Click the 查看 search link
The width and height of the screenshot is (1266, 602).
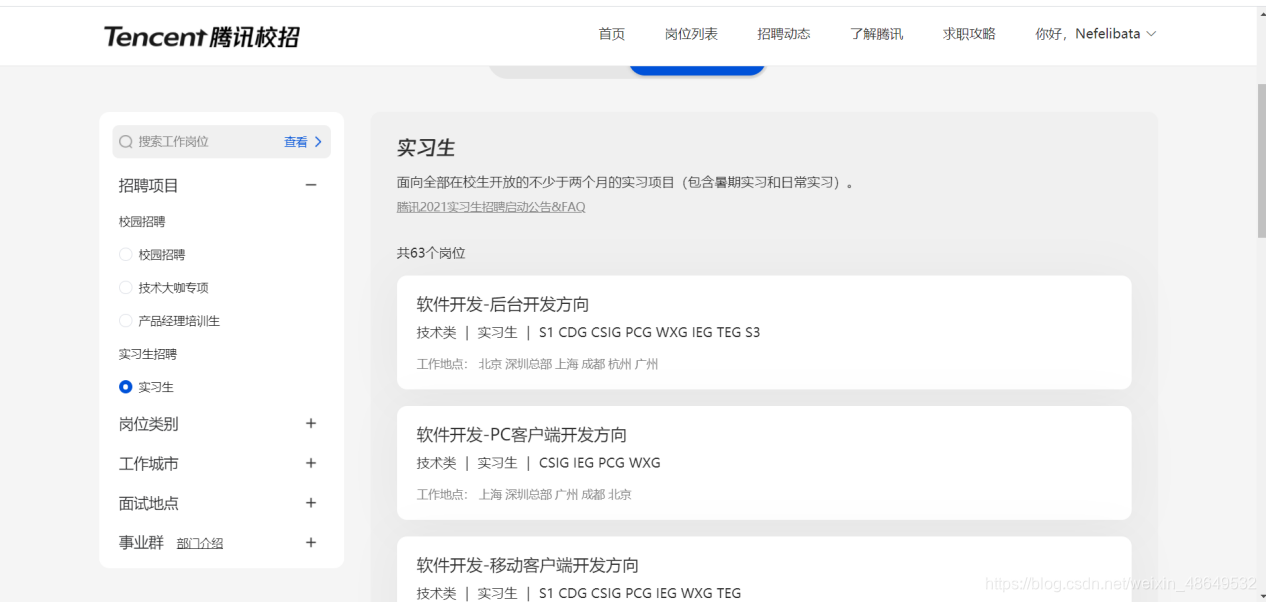(296, 142)
